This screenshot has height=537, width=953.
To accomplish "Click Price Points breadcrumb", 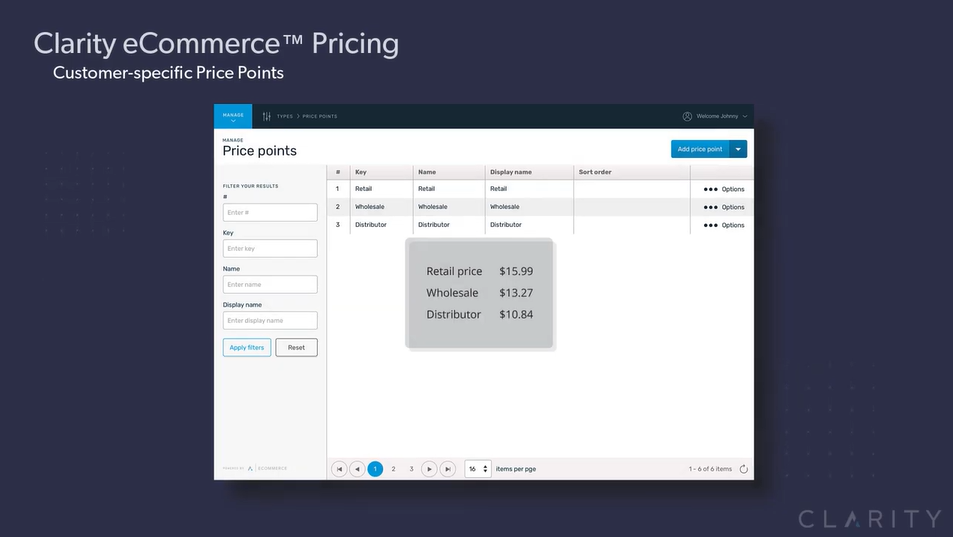I will [320, 116].
